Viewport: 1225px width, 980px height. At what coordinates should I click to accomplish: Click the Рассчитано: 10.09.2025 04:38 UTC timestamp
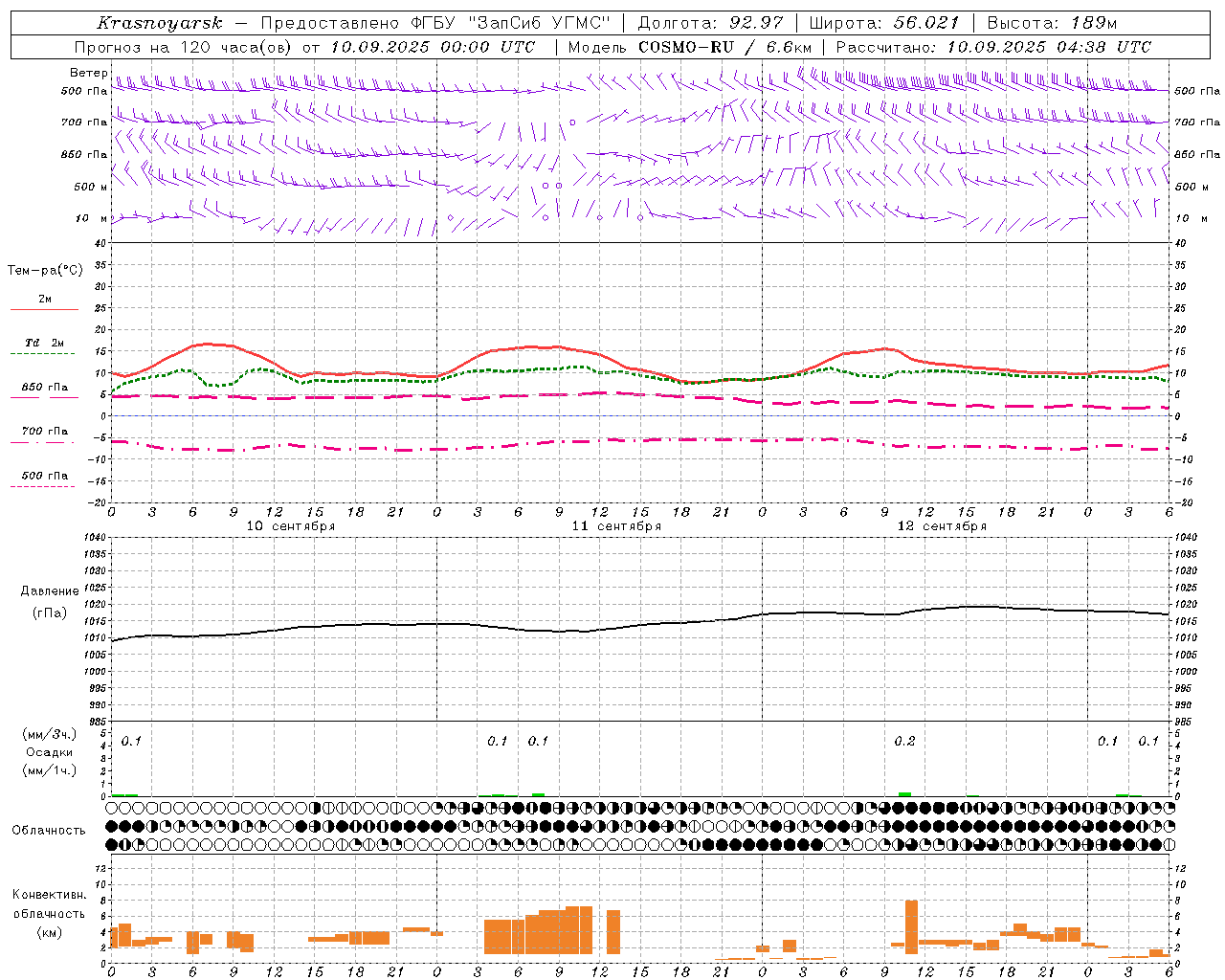tap(993, 47)
